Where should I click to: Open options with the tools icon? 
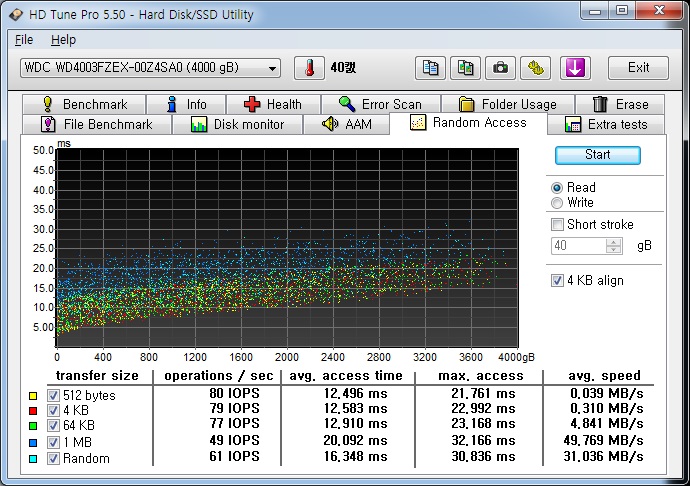pos(536,68)
